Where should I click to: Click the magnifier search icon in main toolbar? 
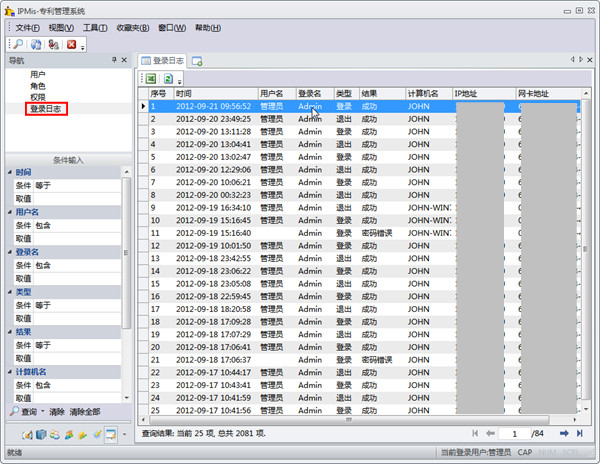tap(19, 45)
